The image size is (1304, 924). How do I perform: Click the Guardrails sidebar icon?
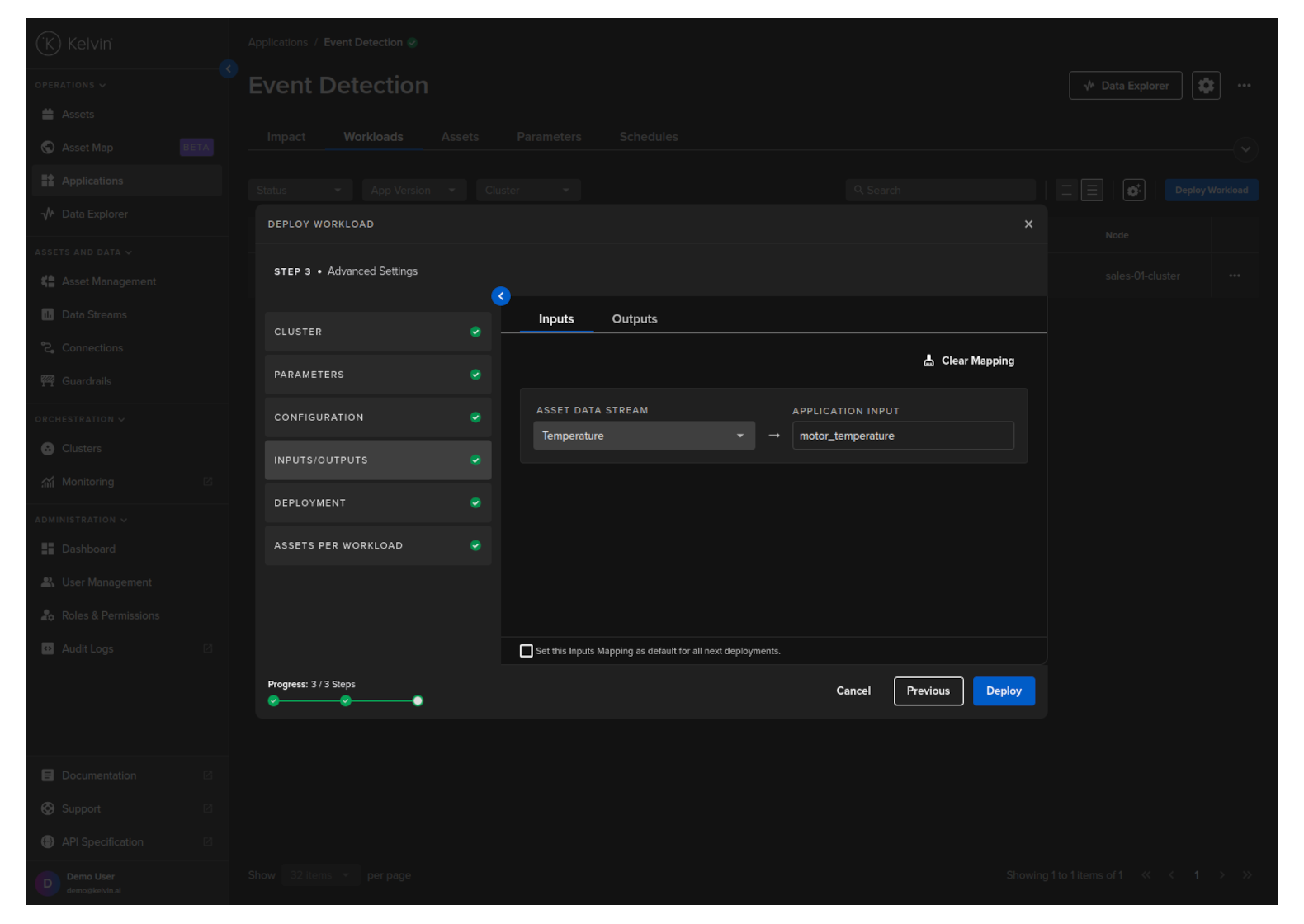coord(48,381)
